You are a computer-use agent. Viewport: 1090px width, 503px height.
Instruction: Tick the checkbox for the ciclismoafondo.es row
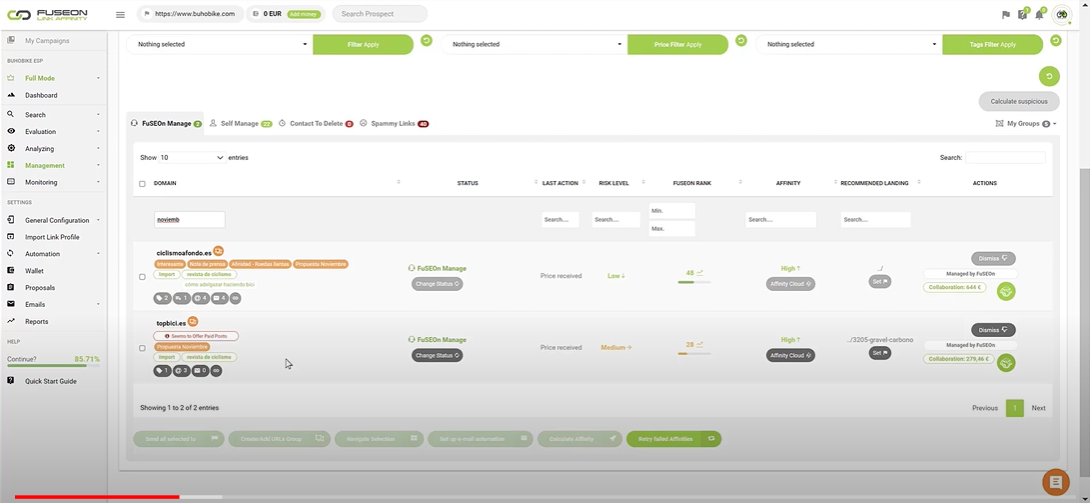click(x=142, y=277)
